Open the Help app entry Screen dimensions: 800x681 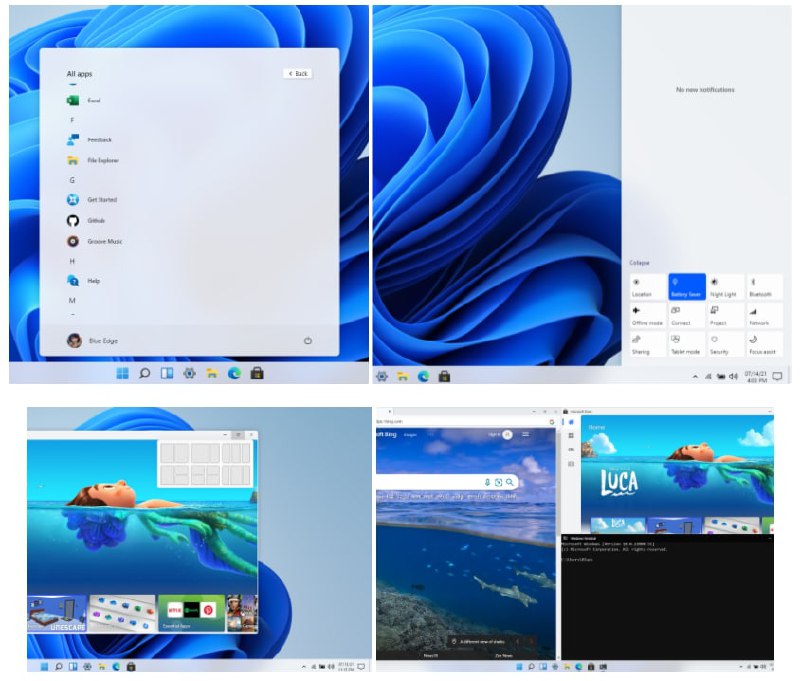[83, 281]
